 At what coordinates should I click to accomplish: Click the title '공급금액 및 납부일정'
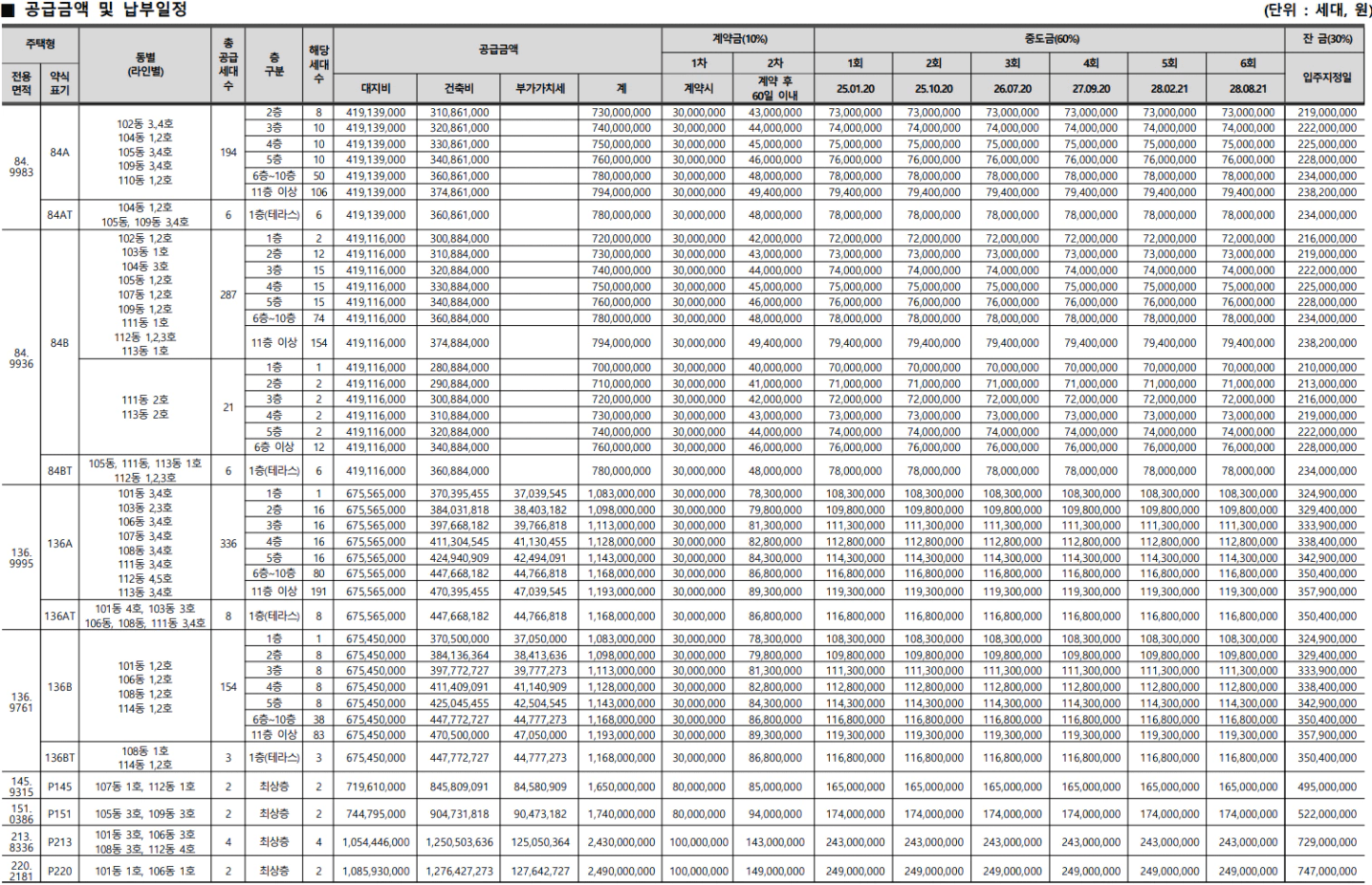[x=104, y=10]
